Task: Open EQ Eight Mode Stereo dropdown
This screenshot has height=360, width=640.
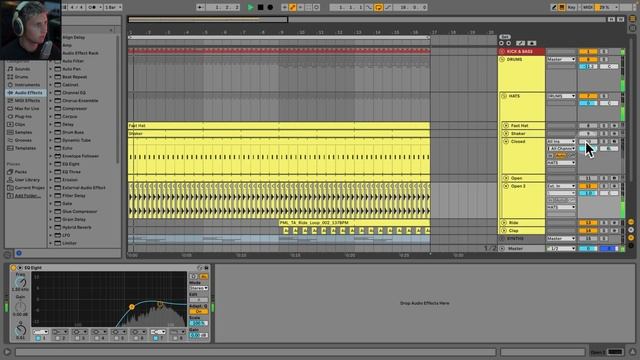Action: pyautogui.click(x=198, y=288)
